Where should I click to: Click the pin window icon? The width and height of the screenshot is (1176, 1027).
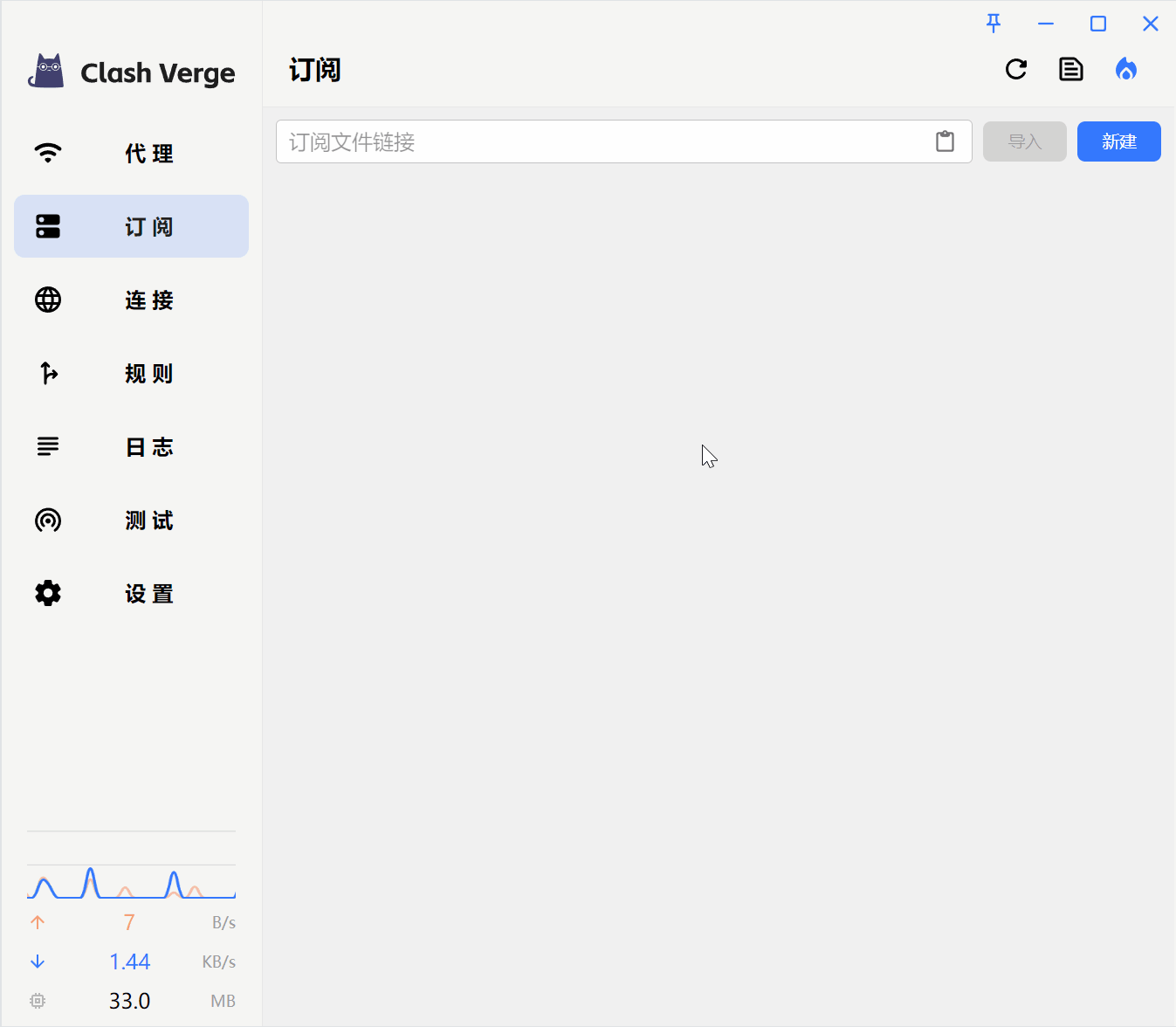(x=994, y=24)
